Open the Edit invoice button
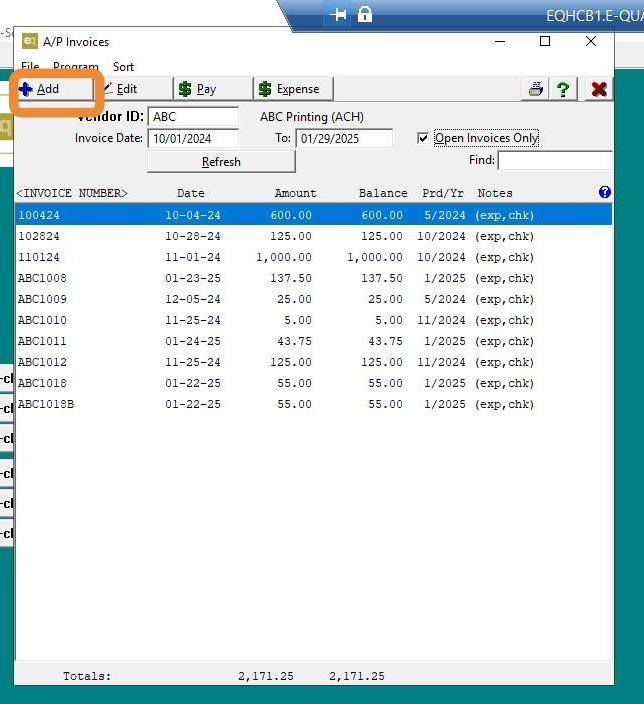This screenshot has height=704, width=644. (134, 89)
